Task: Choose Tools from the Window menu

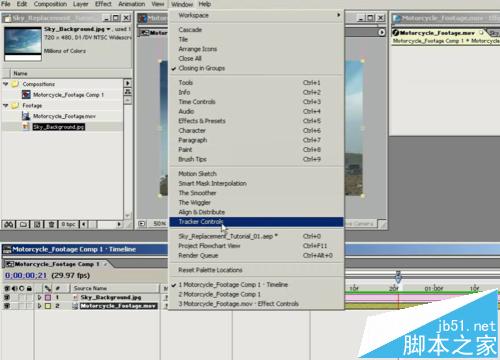Action: click(x=257, y=83)
